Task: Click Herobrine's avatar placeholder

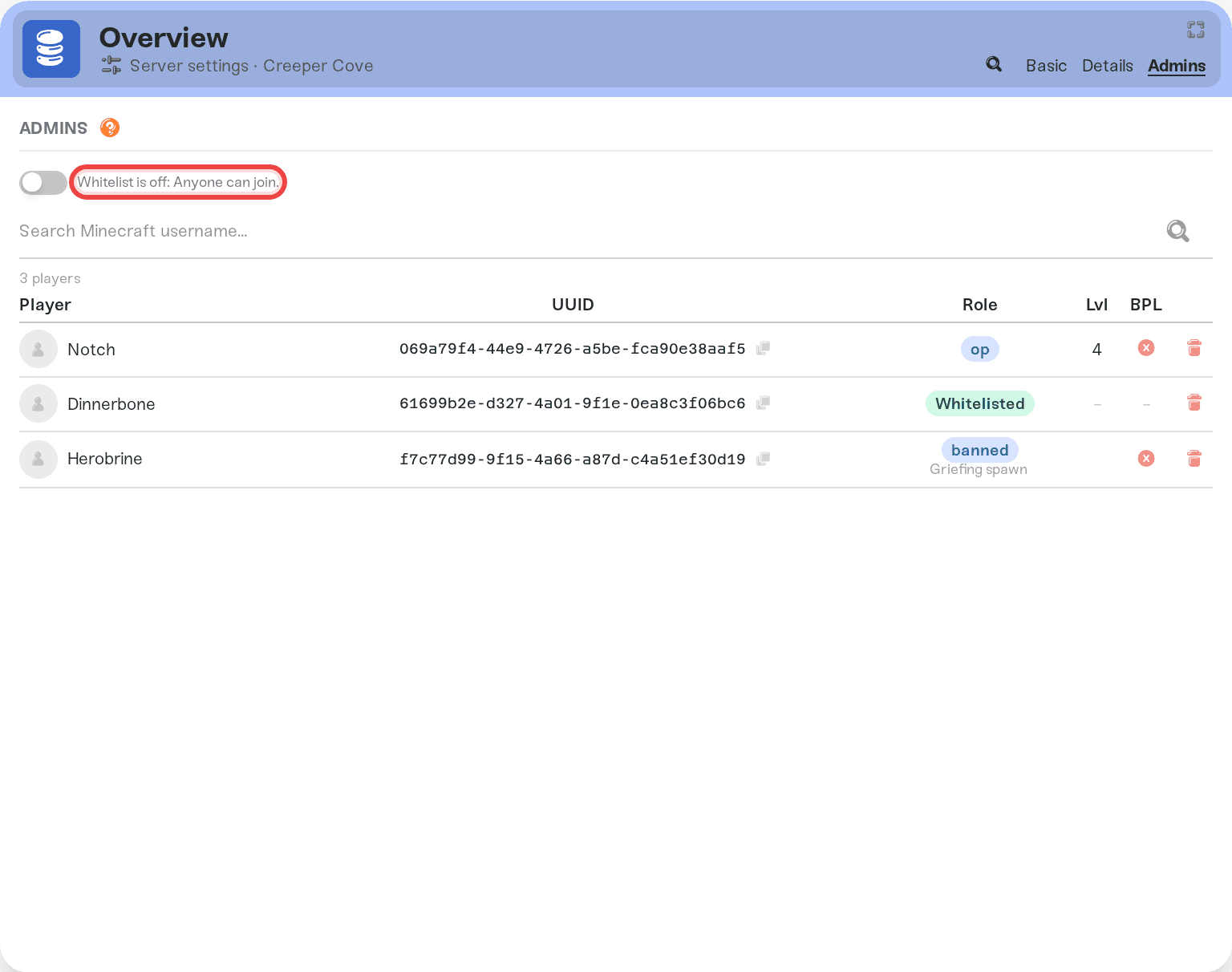Action: click(x=38, y=460)
